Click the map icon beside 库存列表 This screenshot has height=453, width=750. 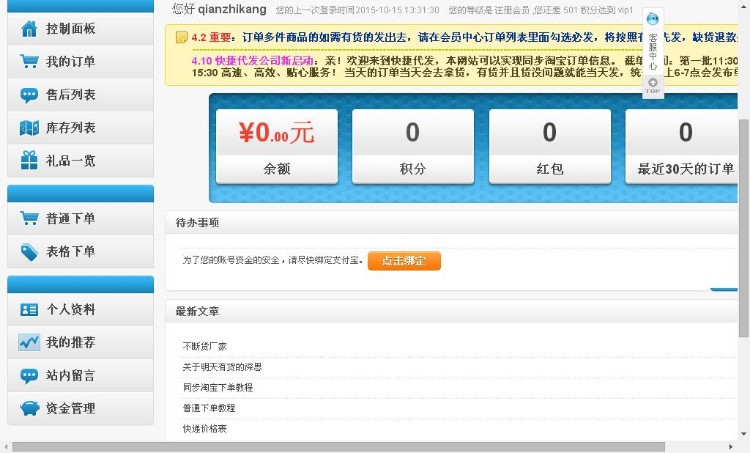(x=29, y=128)
